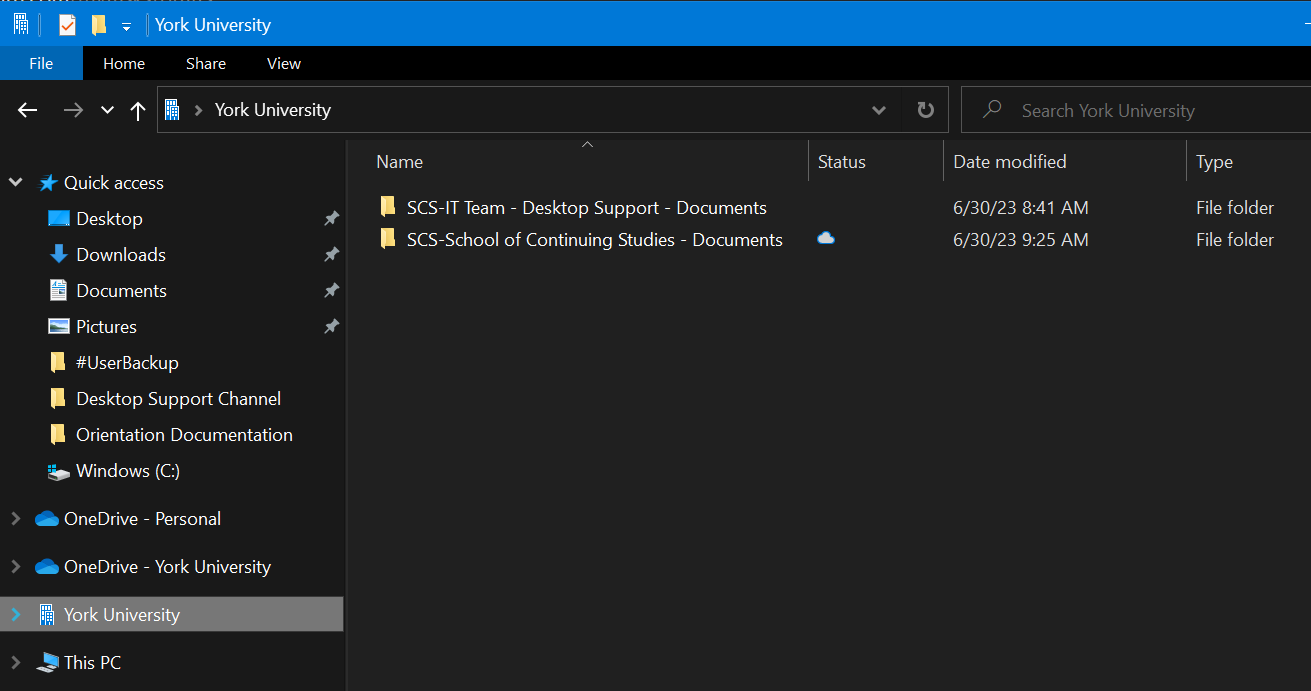
Task: Switch to the Home ribbon tab
Action: pyautogui.click(x=124, y=63)
